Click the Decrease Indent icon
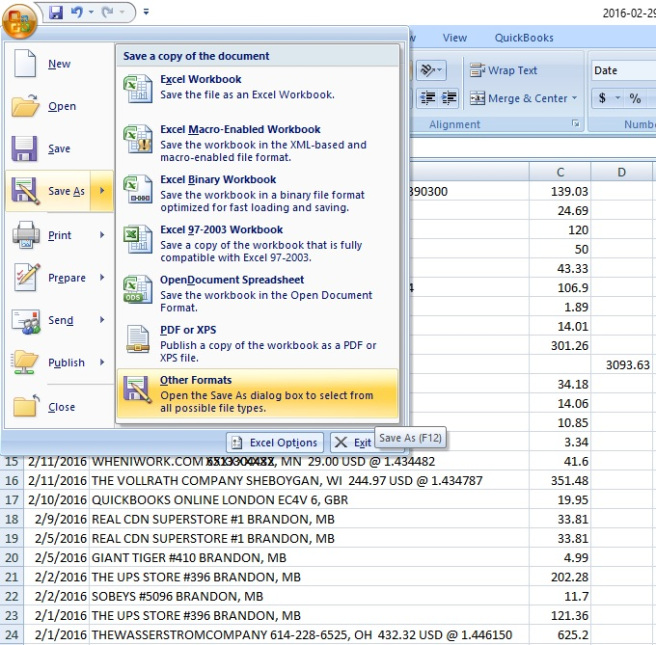The image size is (656, 645). tap(428, 98)
